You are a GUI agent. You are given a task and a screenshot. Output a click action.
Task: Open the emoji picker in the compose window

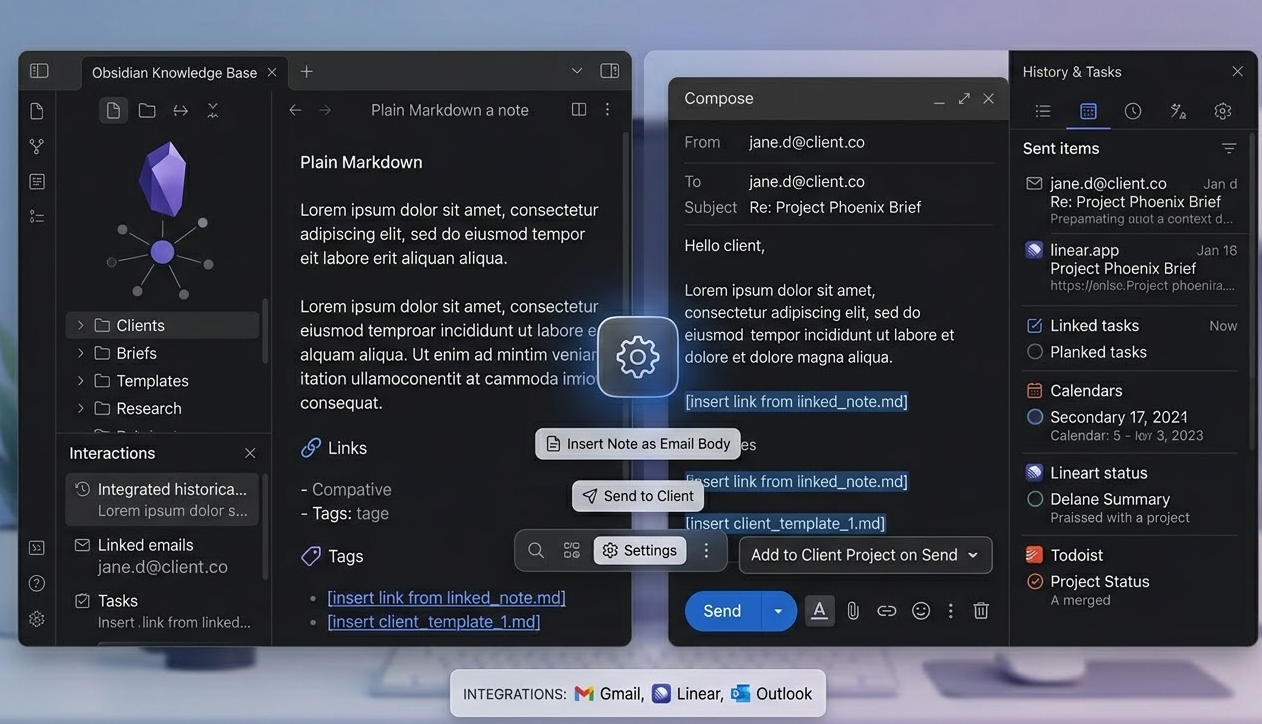921,610
